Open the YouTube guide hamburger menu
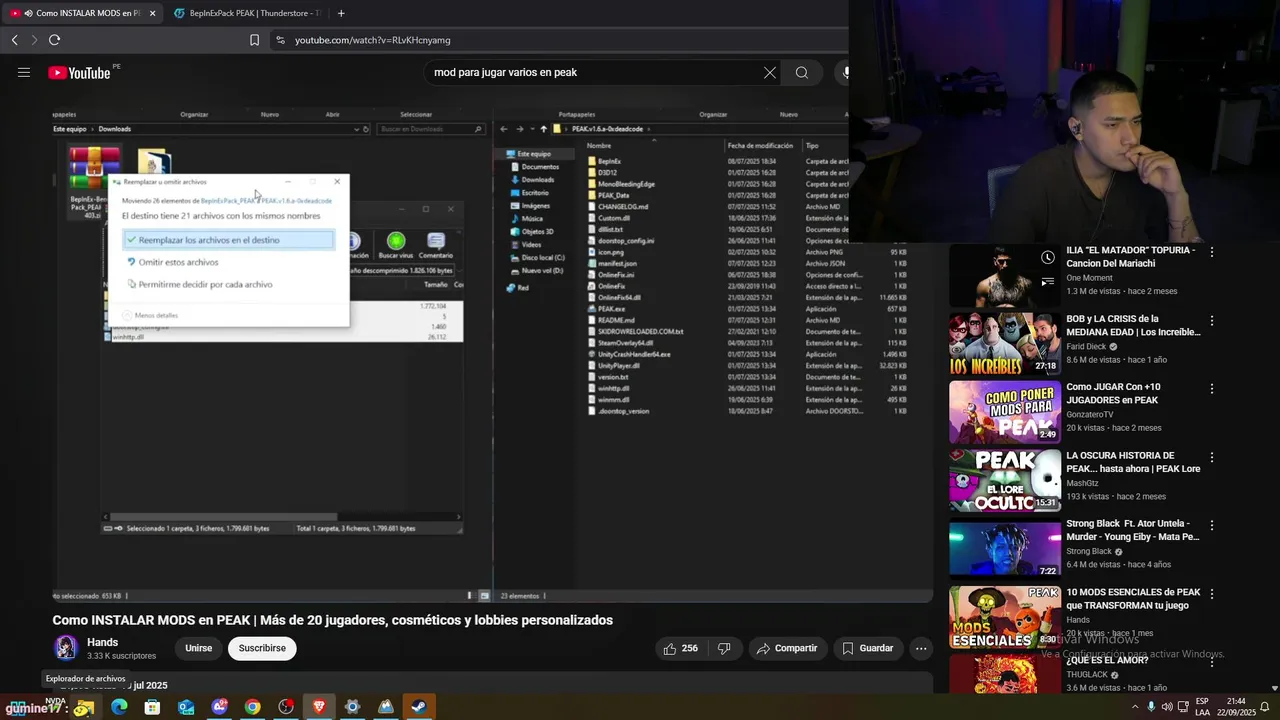The height and width of the screenshot is (720, 1280). 24,72
